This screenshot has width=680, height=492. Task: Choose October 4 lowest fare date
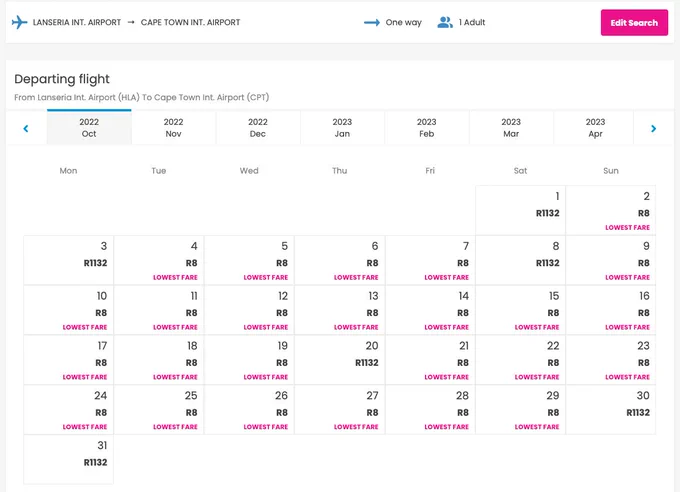(x=159, y=260)
